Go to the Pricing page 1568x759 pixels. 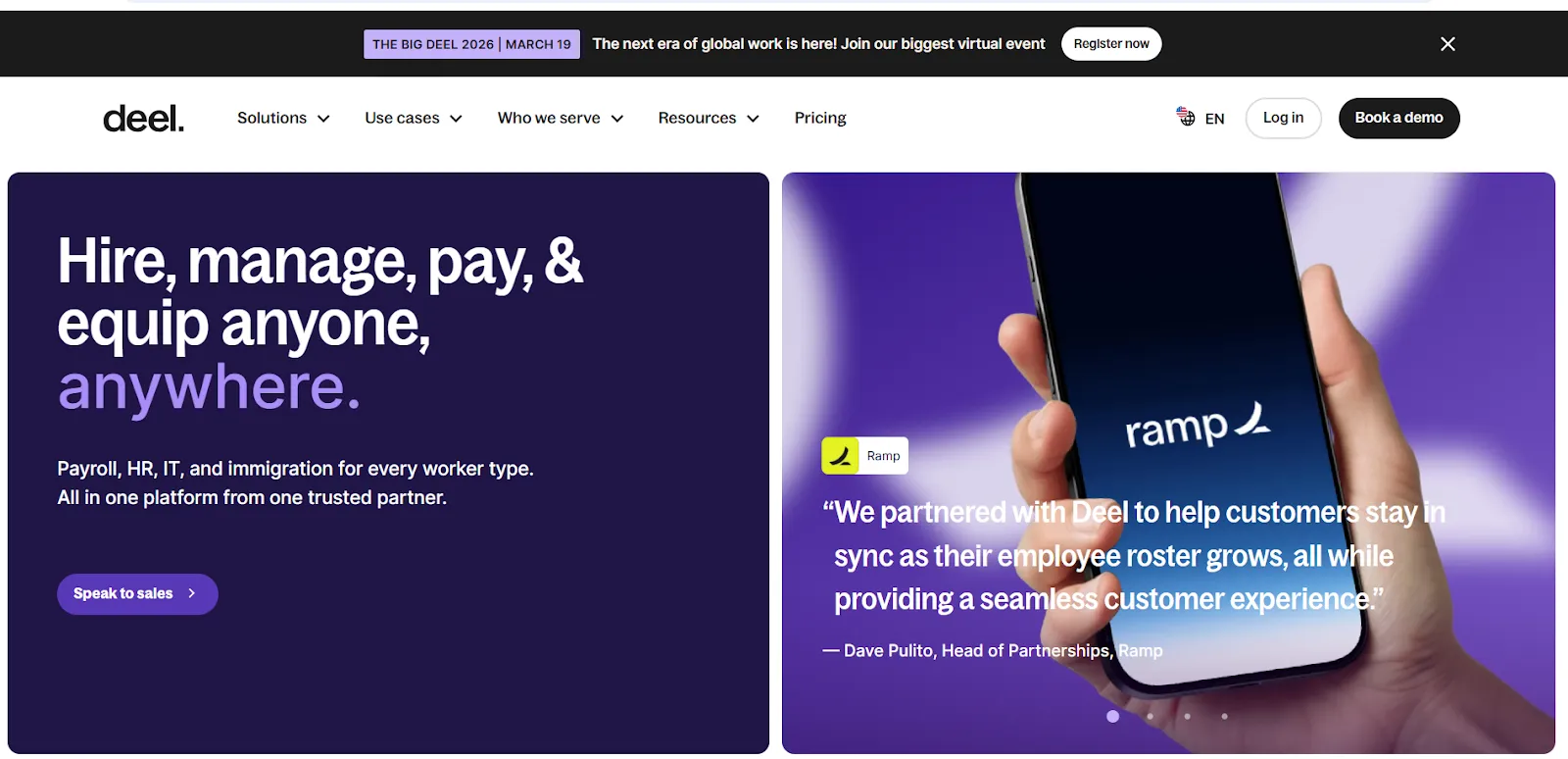[x=820, y=118]
